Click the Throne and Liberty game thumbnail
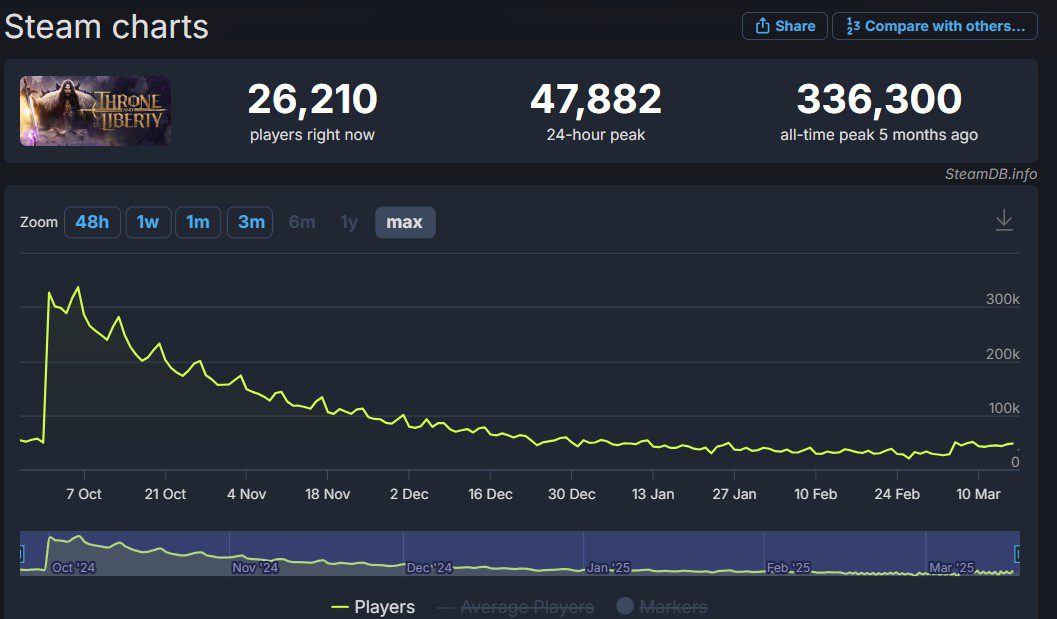This screenshot has width=1057, height=619. point(95,111)
